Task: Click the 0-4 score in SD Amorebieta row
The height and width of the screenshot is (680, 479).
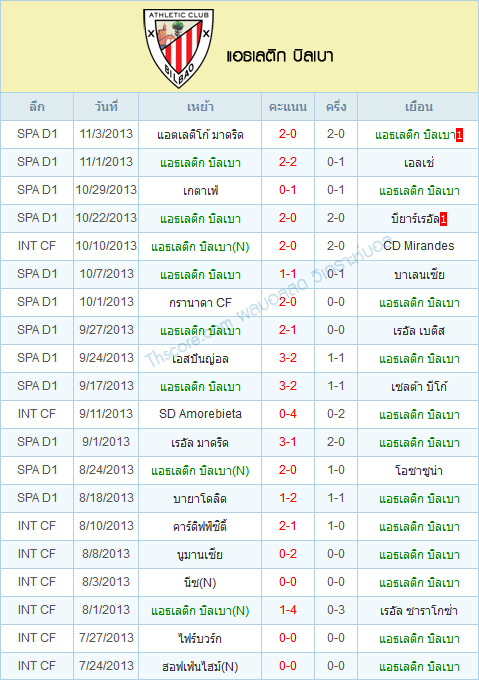Action: (288, 414)
